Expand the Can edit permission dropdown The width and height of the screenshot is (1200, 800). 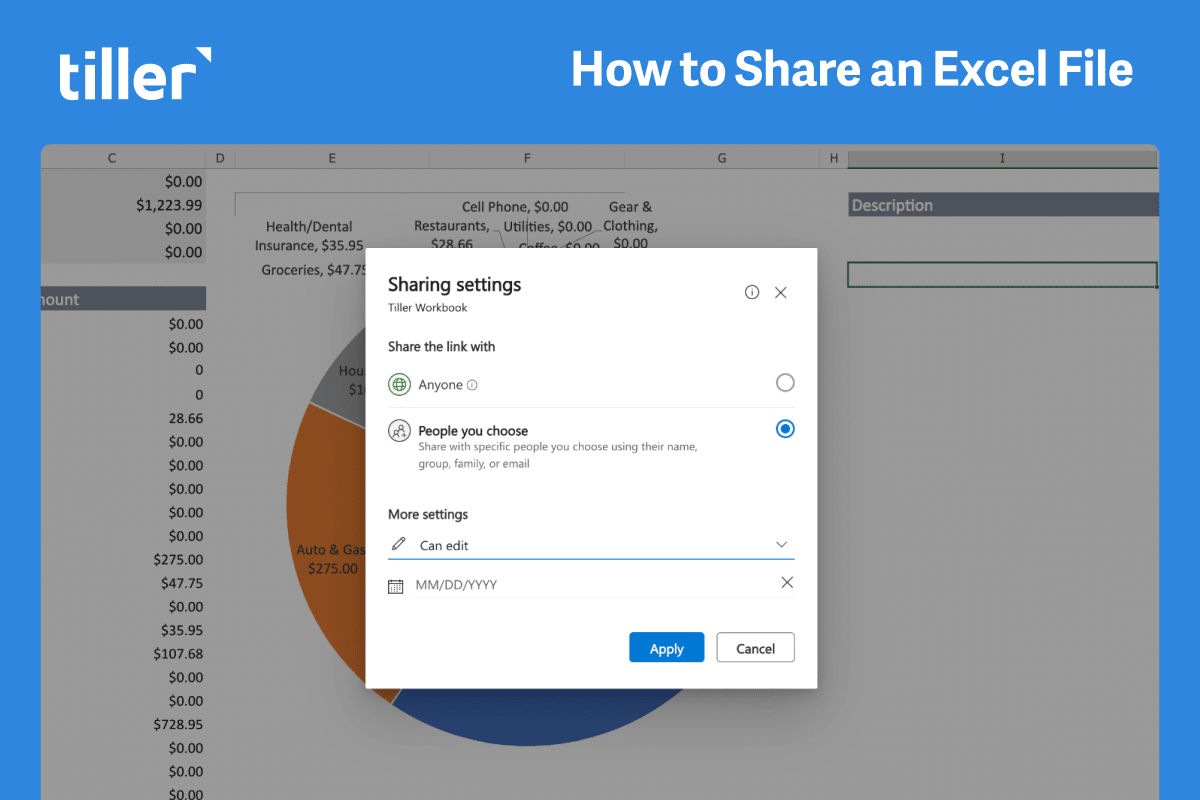click(781, 544)
